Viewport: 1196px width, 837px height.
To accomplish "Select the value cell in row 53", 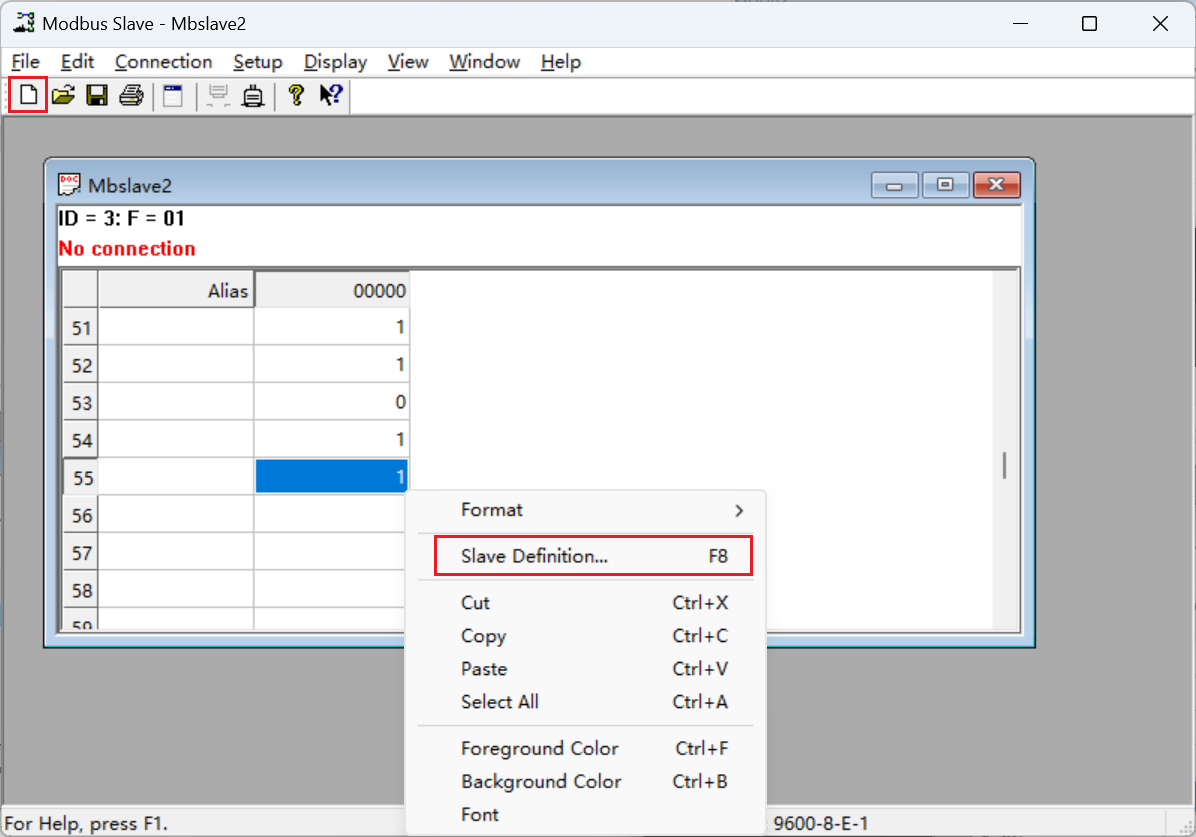I will (x=332, y=402).
